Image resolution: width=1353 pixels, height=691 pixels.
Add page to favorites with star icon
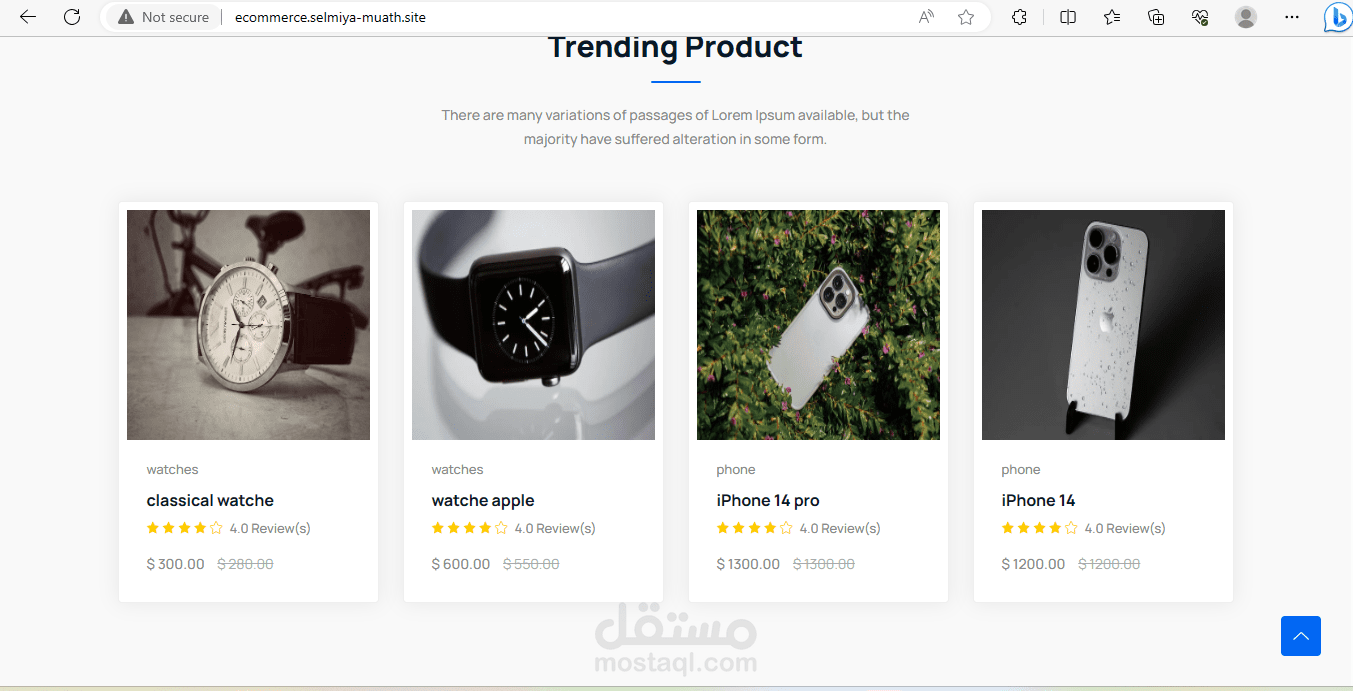pyautogui.click(x=966, y=17)
